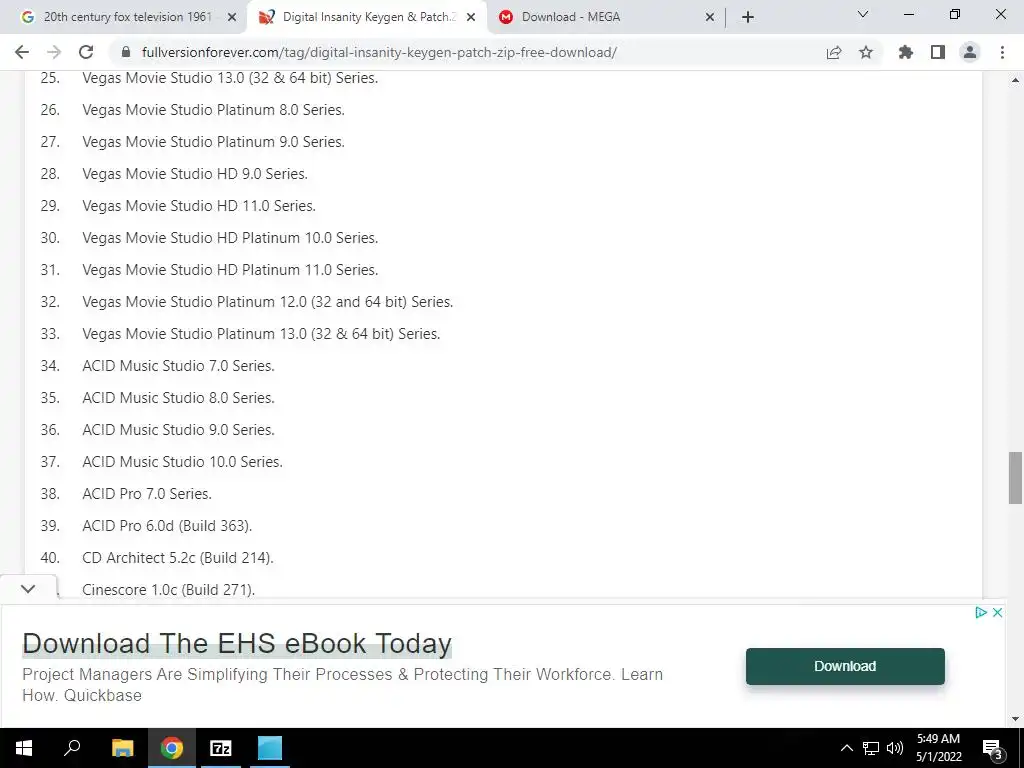Click the forward navigation arrow
This screenshot has height=768, width=1024.
click(54, 52)
